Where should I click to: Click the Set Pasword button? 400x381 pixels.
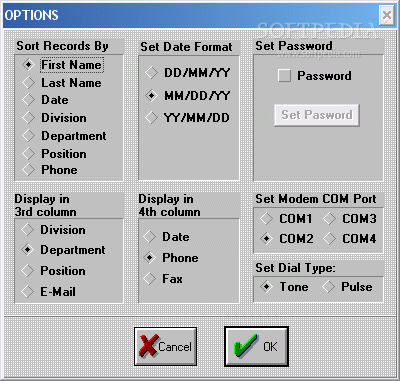click(317, 115)
